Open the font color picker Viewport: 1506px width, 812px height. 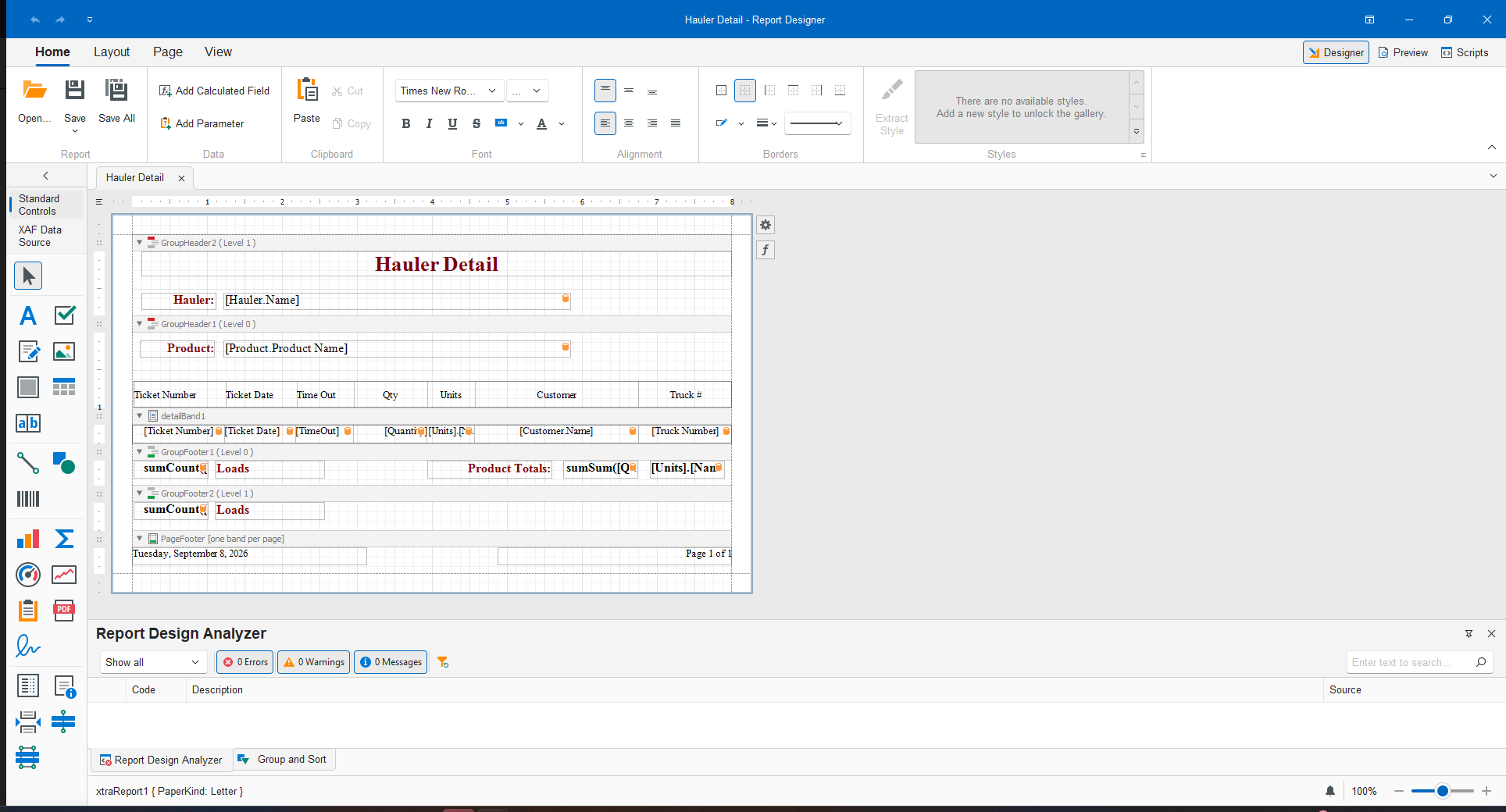pos(542,123)
